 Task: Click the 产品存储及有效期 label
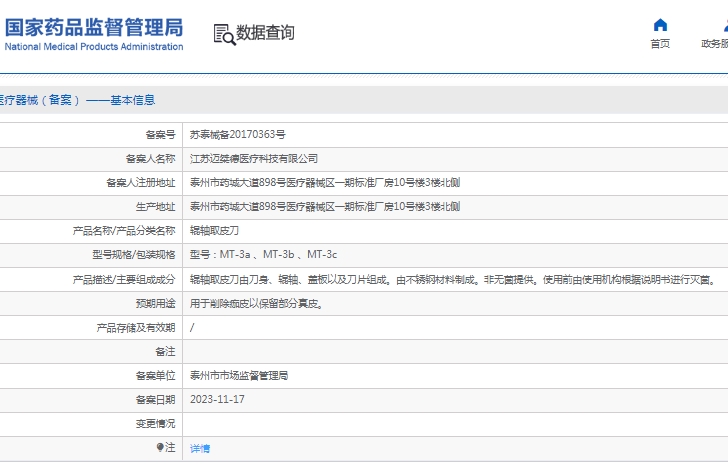pyautogui.click(x=136, y=328)
